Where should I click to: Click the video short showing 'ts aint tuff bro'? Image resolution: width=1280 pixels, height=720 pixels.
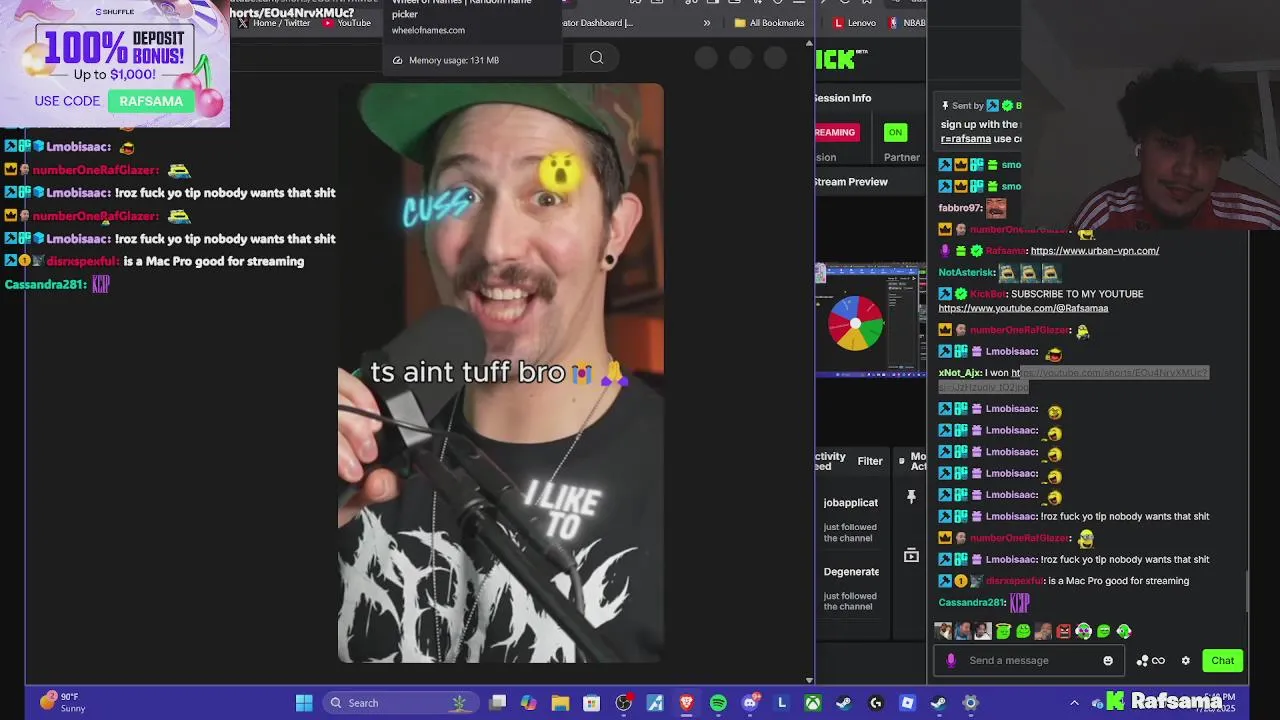pos(500,373)
